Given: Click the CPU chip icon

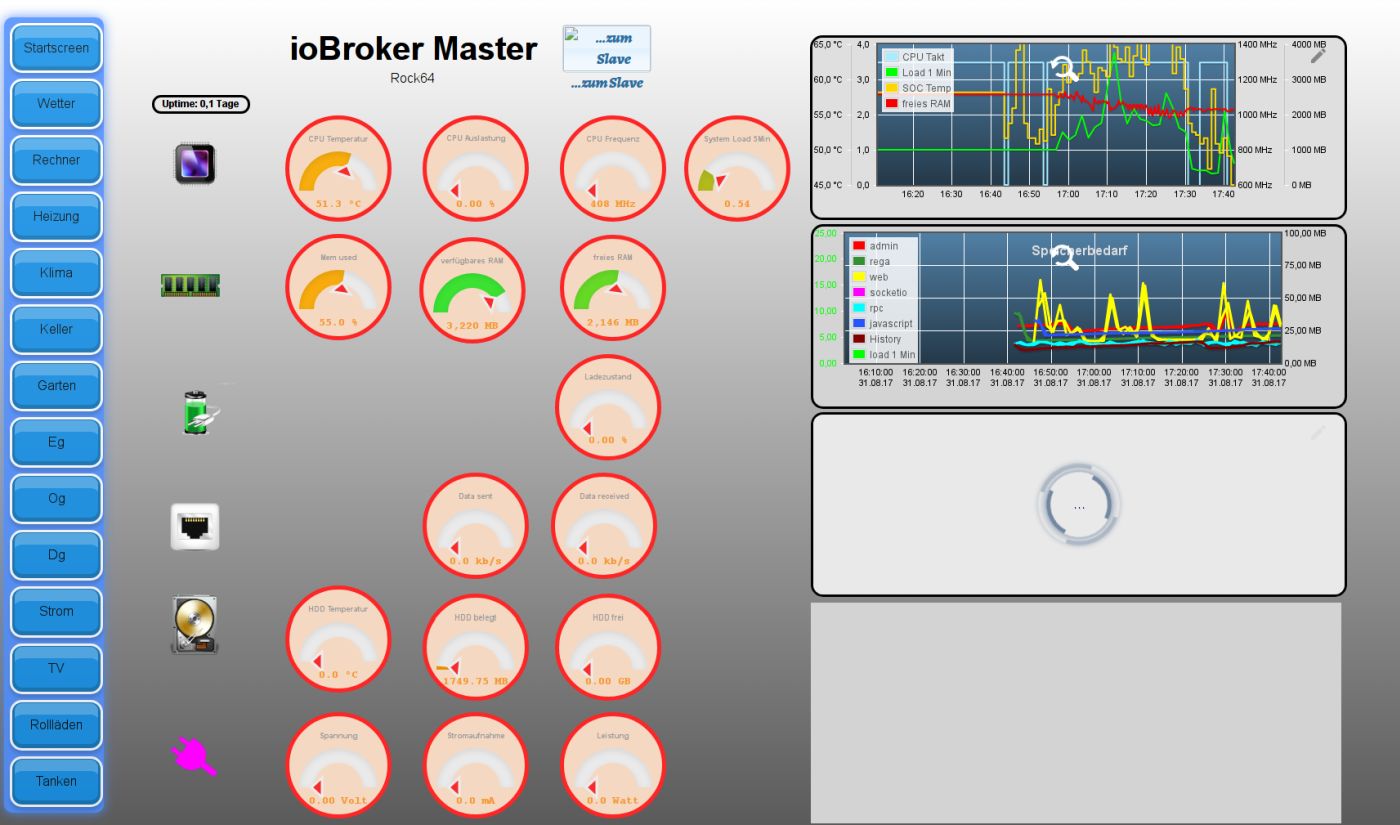Looking at the screenshot, I should click(x=195, y=163).
